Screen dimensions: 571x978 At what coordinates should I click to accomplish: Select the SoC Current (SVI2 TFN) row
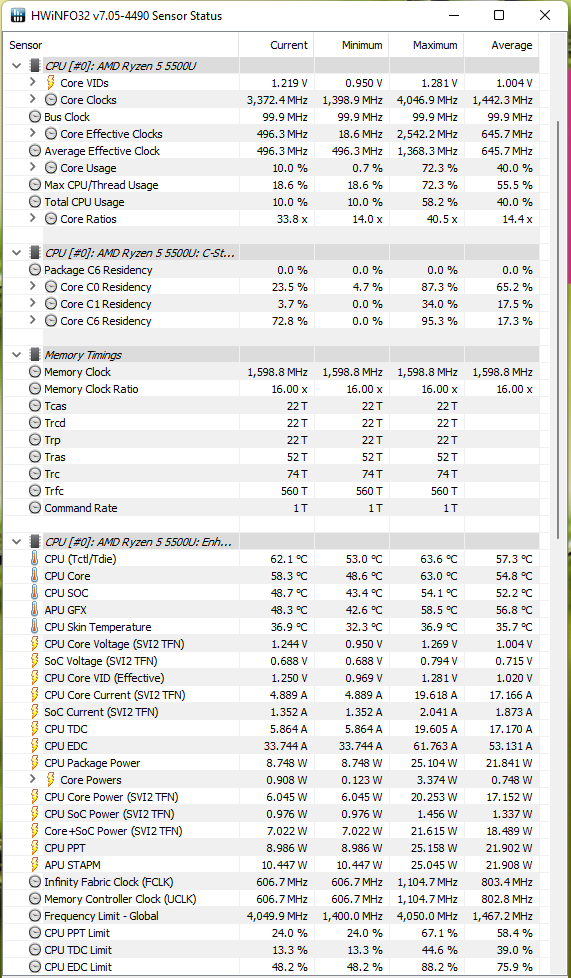272,712
